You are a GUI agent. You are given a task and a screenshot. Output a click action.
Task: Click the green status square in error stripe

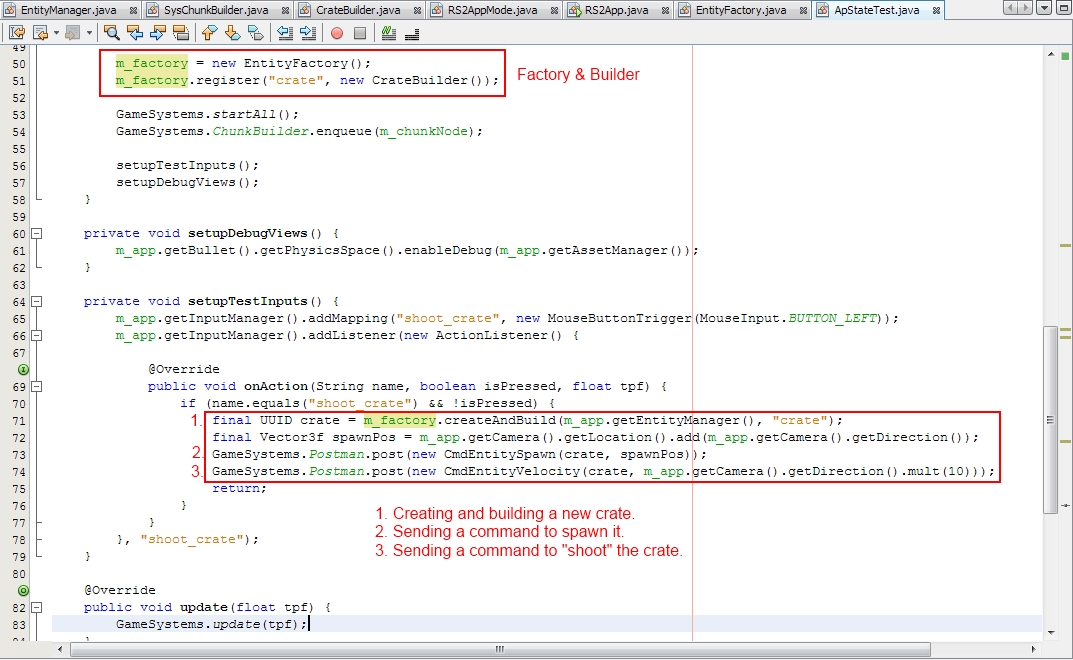click(x=1065, y=55)
